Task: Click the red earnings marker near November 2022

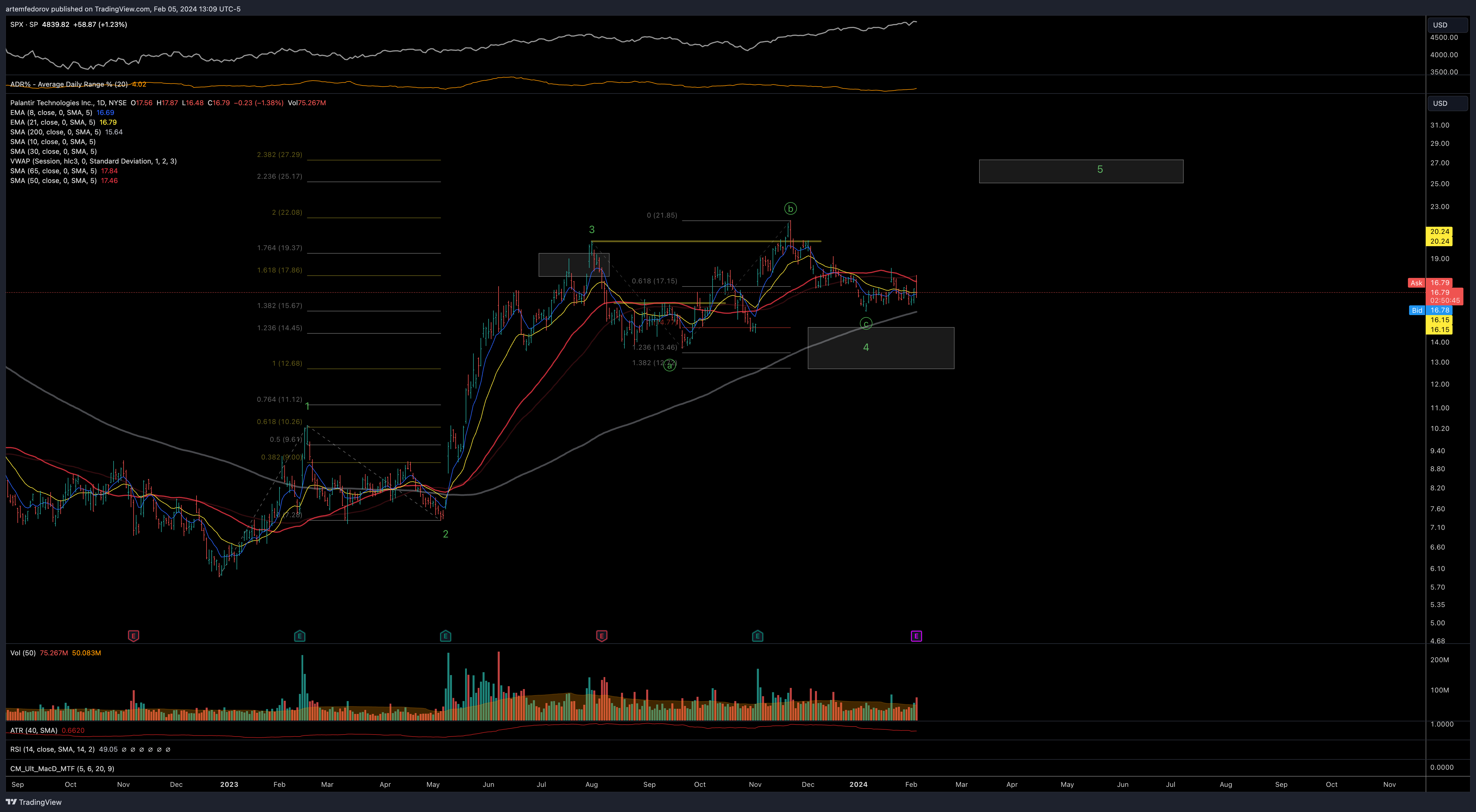Action: point(133,636)
